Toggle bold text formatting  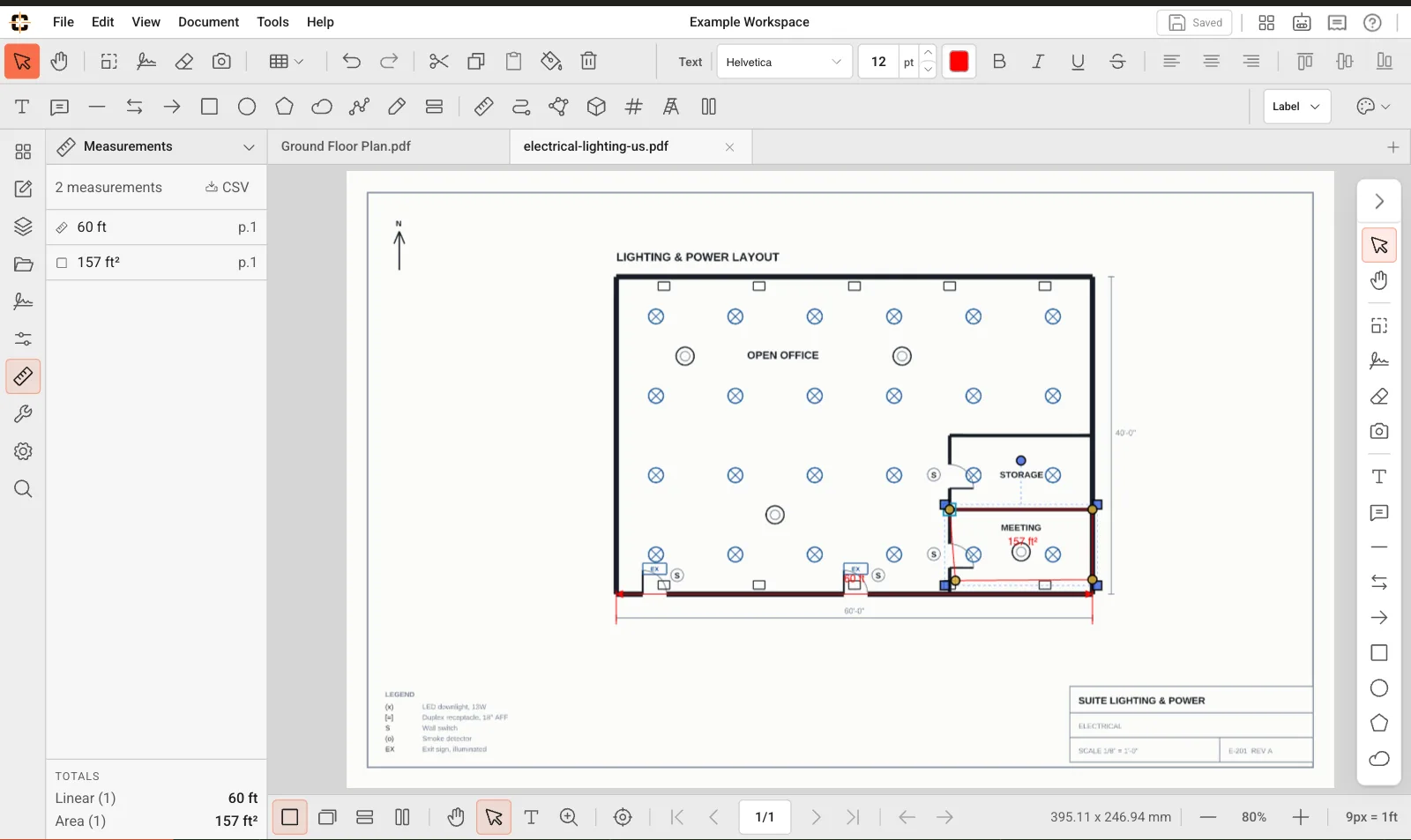999,62
